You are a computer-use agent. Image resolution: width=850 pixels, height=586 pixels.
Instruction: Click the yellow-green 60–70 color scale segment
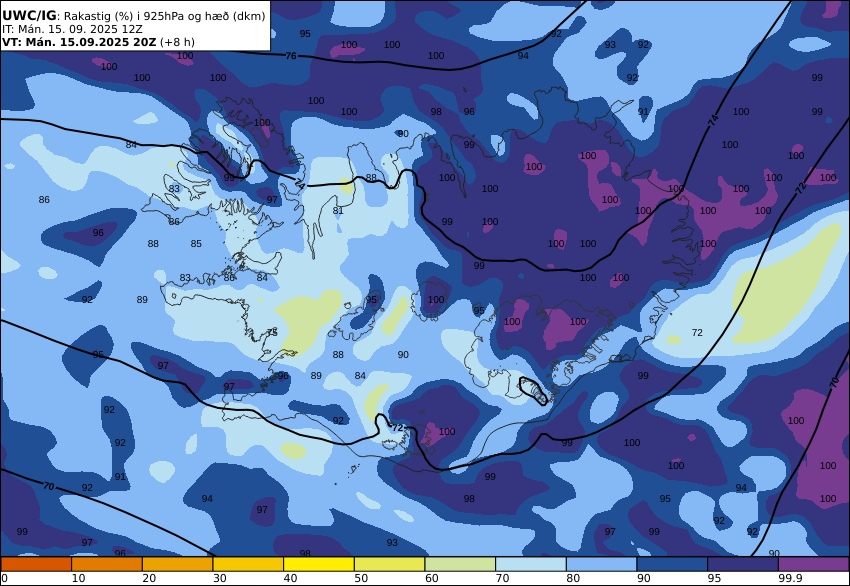(460, 564)
